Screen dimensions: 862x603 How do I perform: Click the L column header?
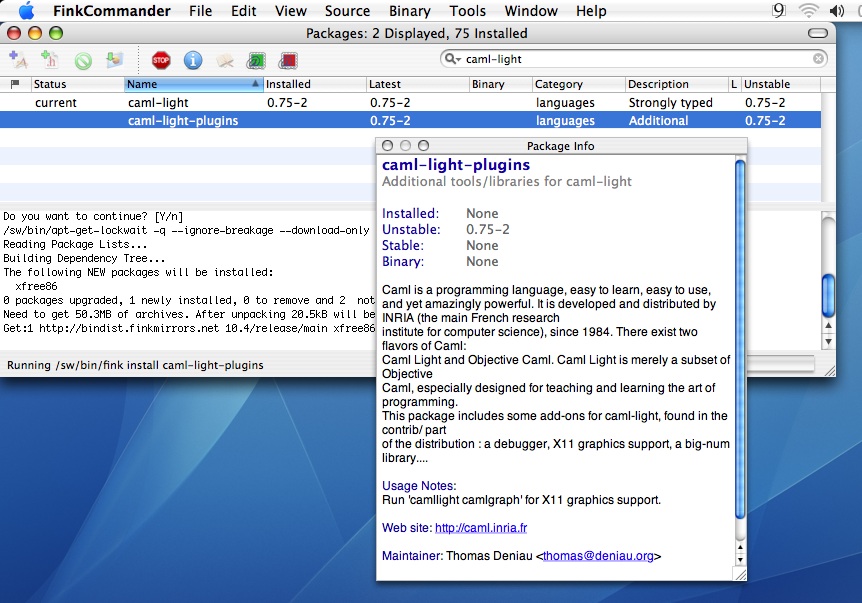[x=734, y=84]
